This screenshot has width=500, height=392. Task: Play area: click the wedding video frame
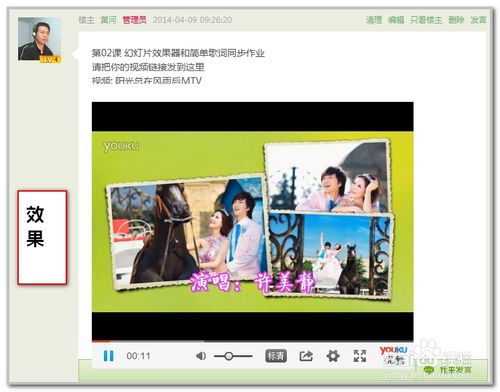click(253, 222)
